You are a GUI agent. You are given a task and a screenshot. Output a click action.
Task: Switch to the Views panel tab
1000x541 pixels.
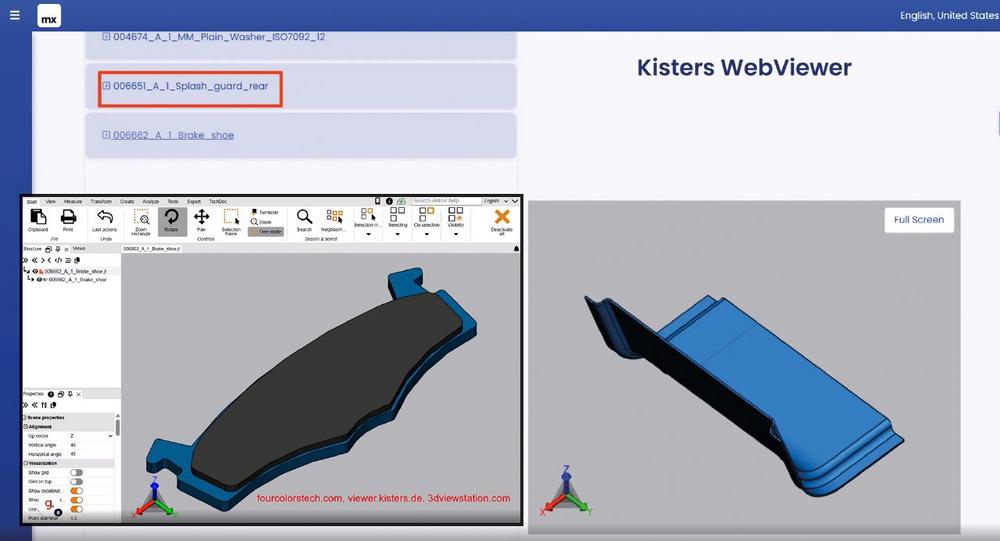(x=79, y=249)
